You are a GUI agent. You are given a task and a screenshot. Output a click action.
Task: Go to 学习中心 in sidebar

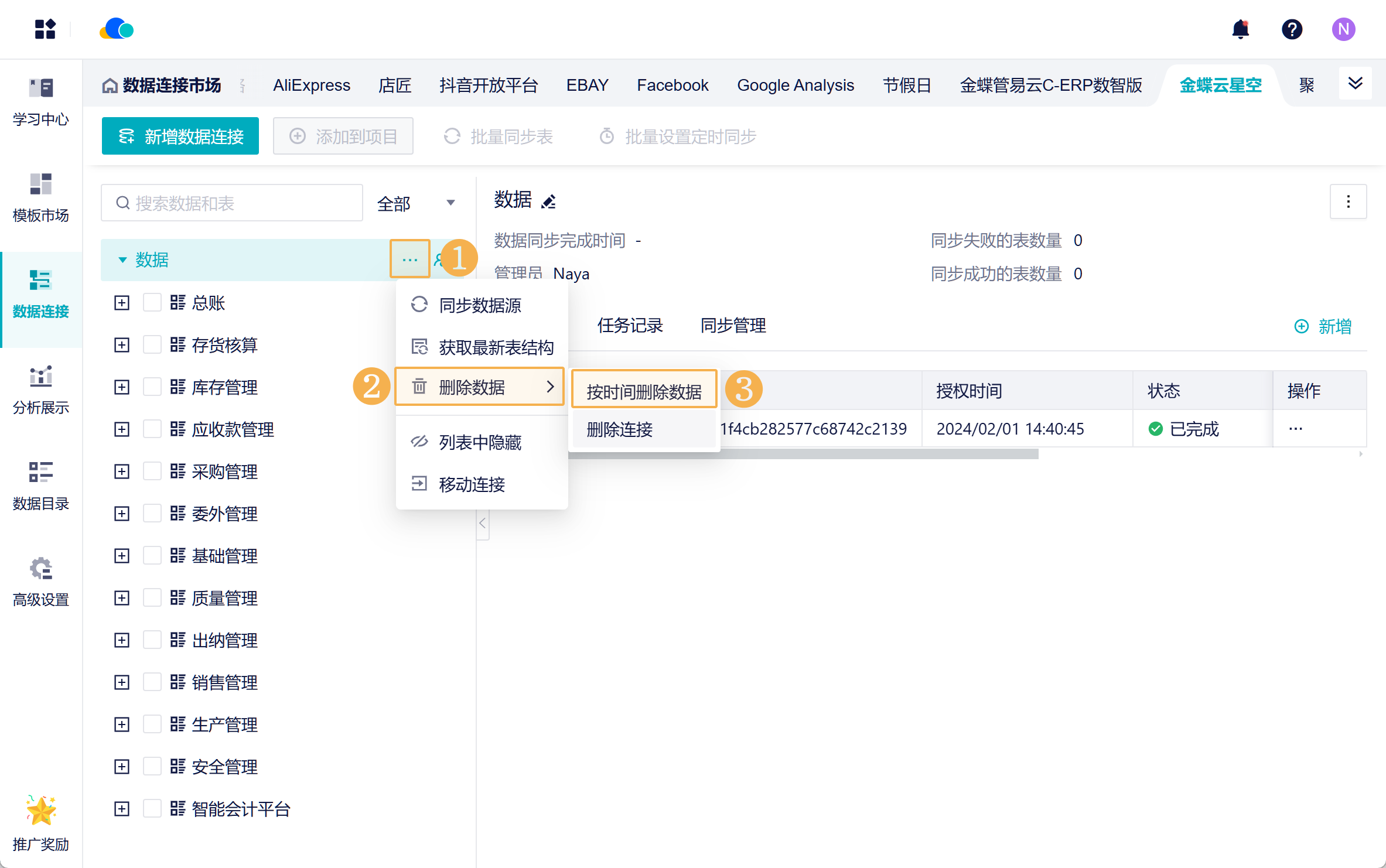(x=41, y=102)
